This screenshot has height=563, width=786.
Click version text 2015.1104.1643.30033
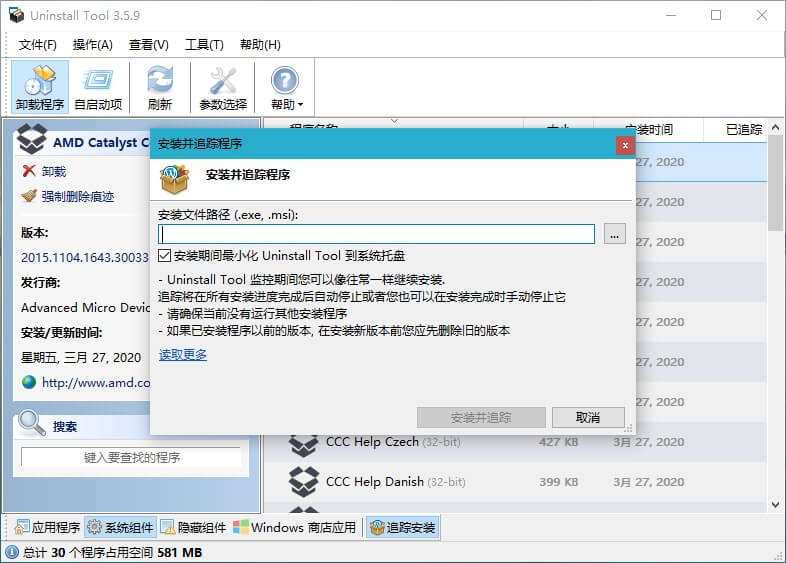click(x=85, y=257)
